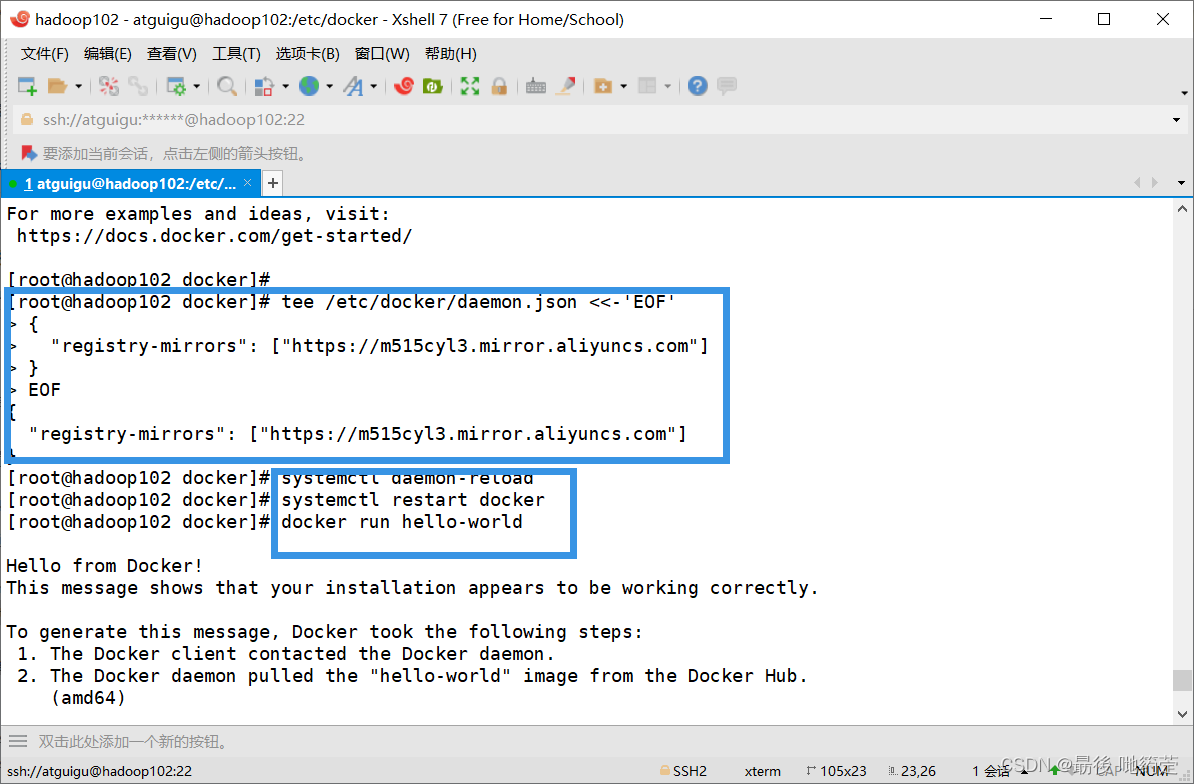Viewport: 1194px width, 784px height.
Task: Click the folder-plus toolbar icon
Action: (x=602, y=86)
